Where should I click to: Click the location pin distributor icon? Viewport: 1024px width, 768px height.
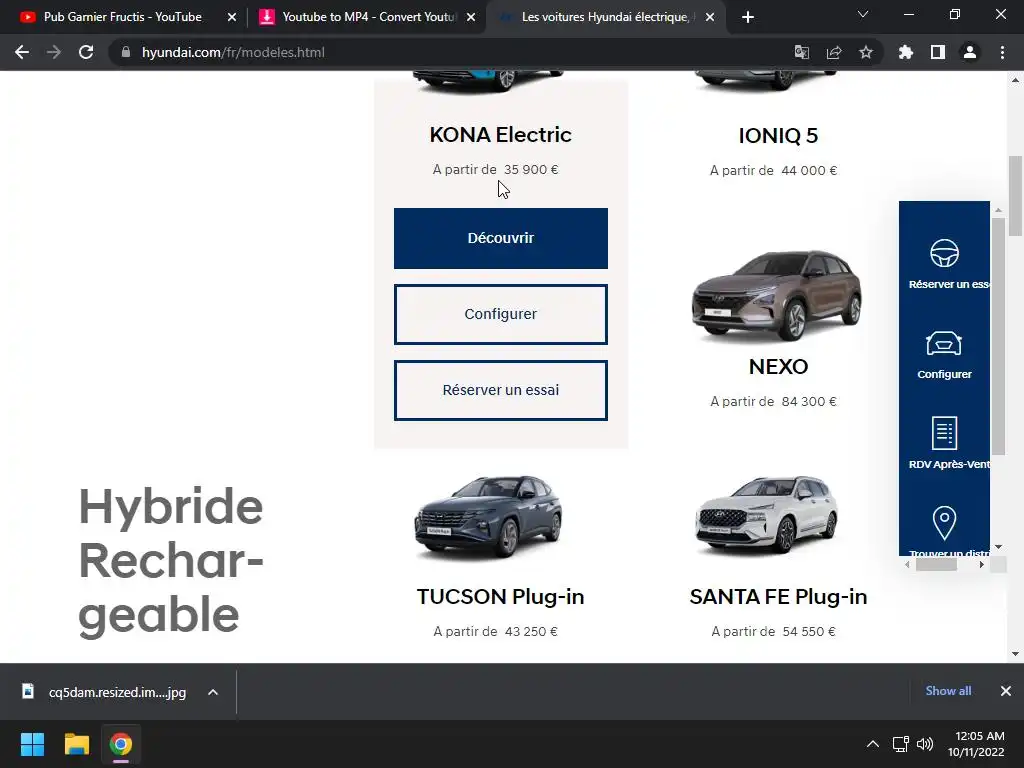(x=944, y=523)
